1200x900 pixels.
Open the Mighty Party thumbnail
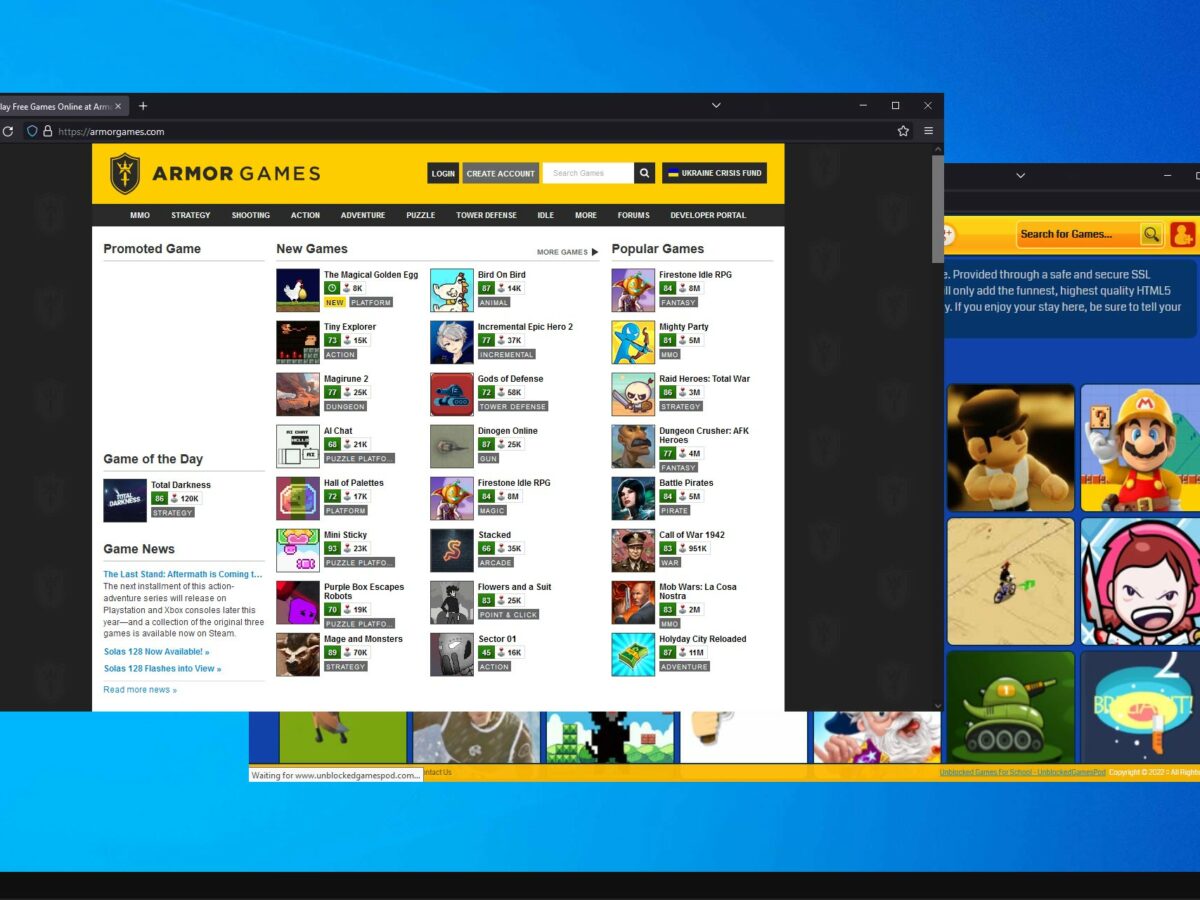coord(633,342)
